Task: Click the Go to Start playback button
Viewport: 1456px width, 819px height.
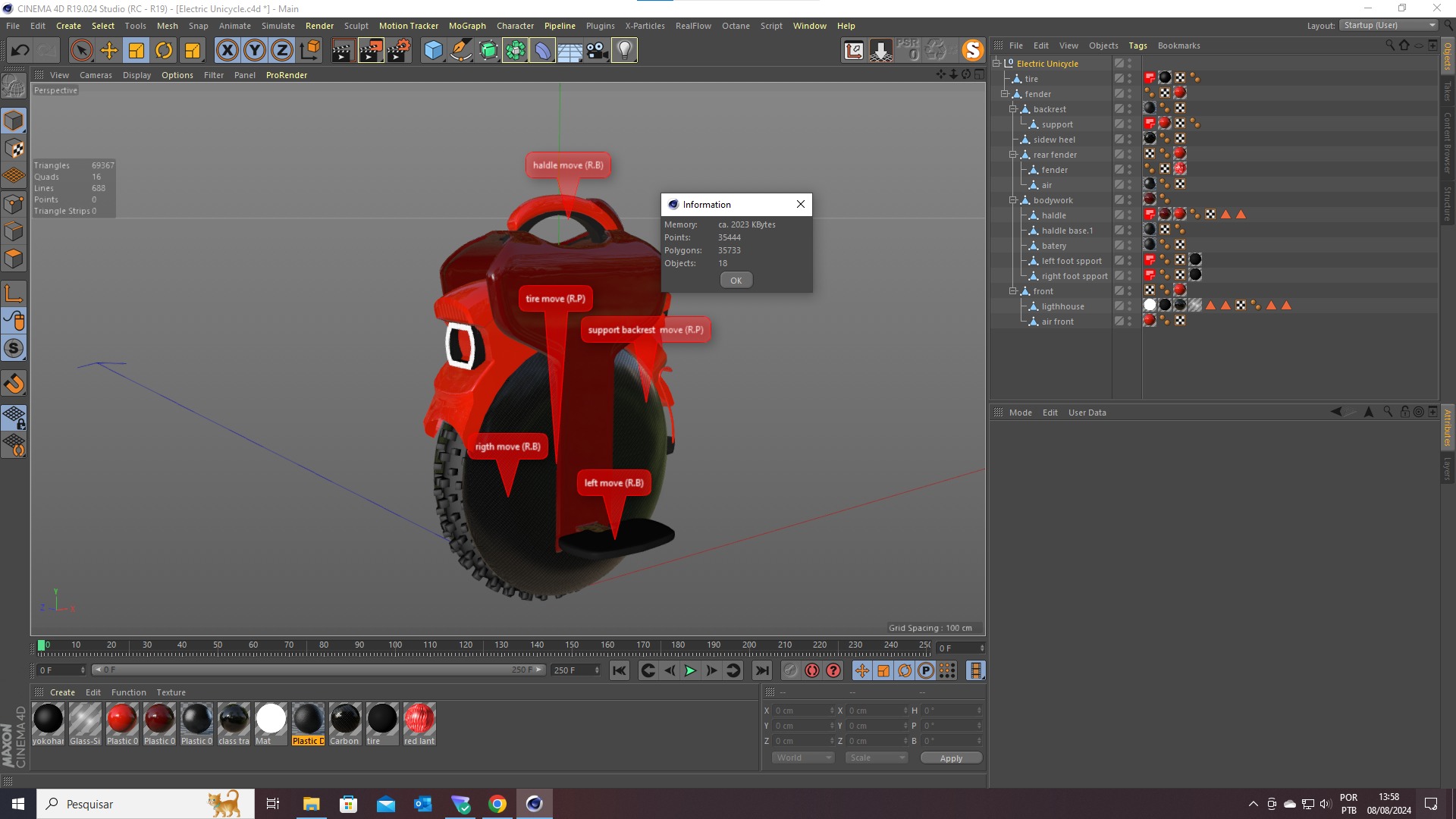Action: pos(620,670)
